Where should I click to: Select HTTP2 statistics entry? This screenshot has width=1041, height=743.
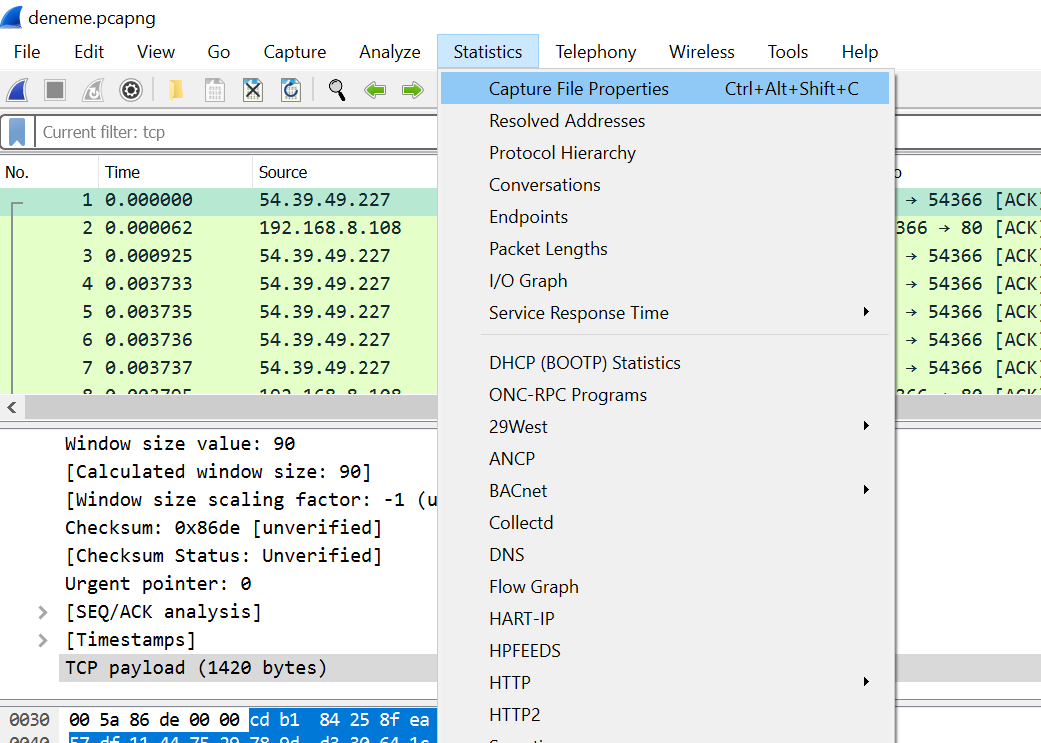[665, 714]
